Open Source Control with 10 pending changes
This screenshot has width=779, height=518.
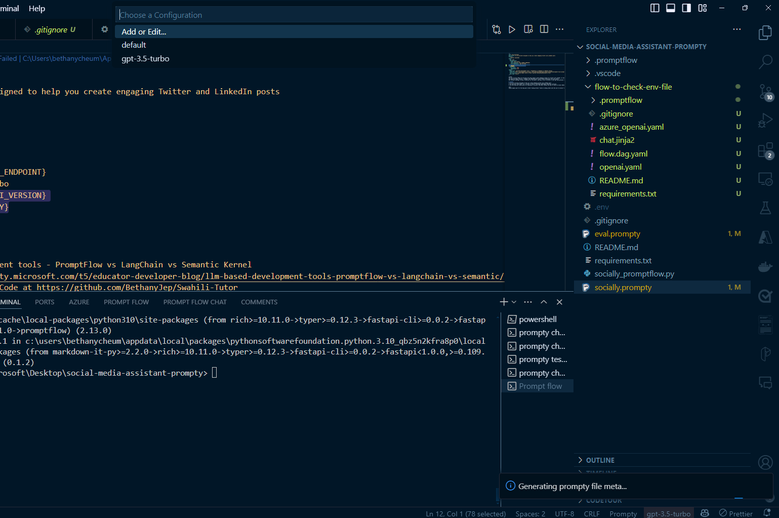(765, 92)
